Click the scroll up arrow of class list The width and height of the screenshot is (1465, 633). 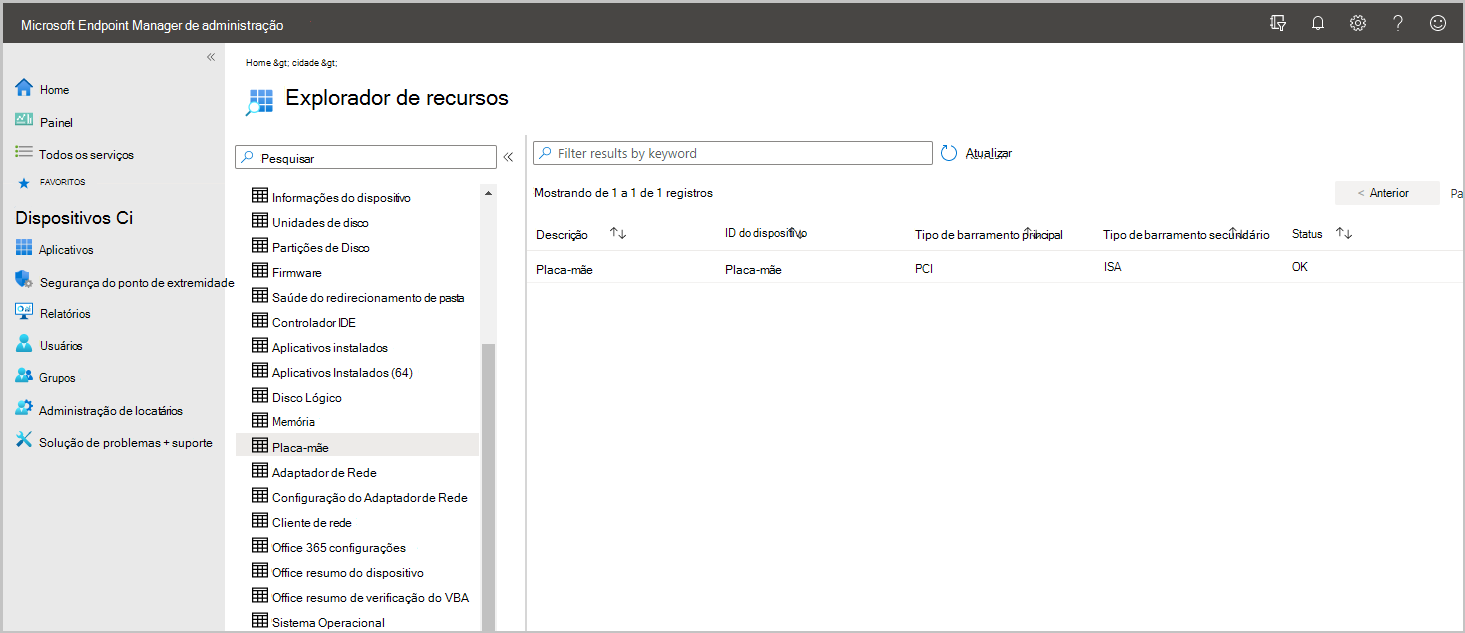pos(488,193)
